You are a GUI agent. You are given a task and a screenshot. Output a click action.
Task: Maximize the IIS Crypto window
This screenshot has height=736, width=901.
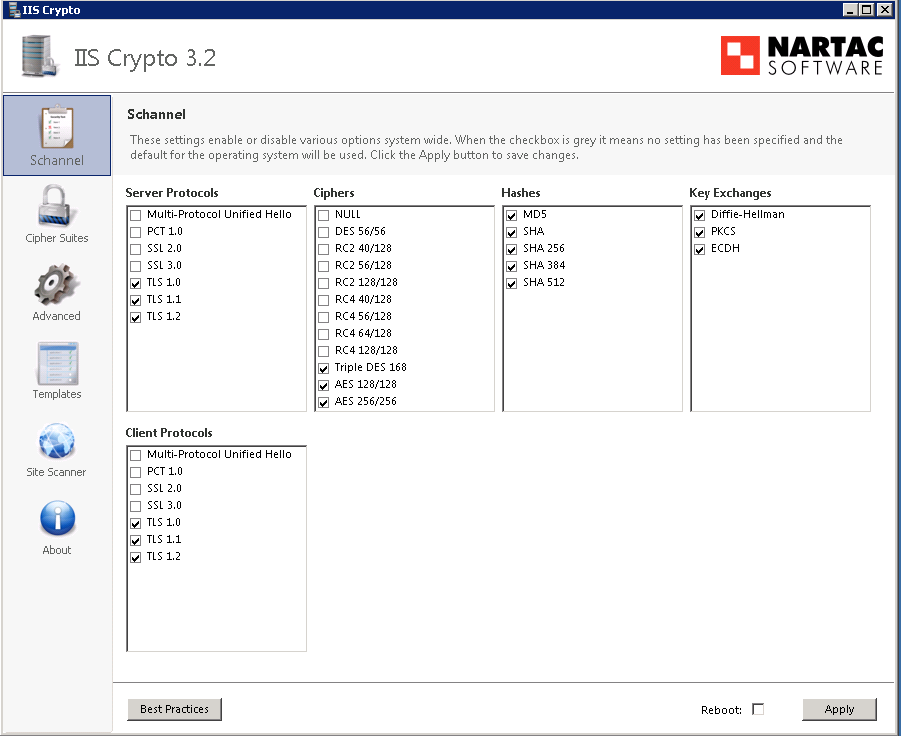point(867,10)
